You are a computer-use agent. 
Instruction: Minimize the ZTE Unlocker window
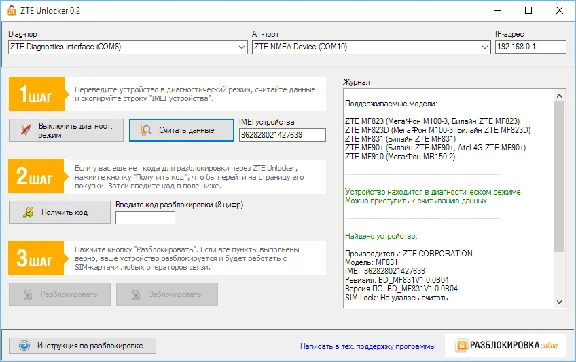click(x=497, y=10)
